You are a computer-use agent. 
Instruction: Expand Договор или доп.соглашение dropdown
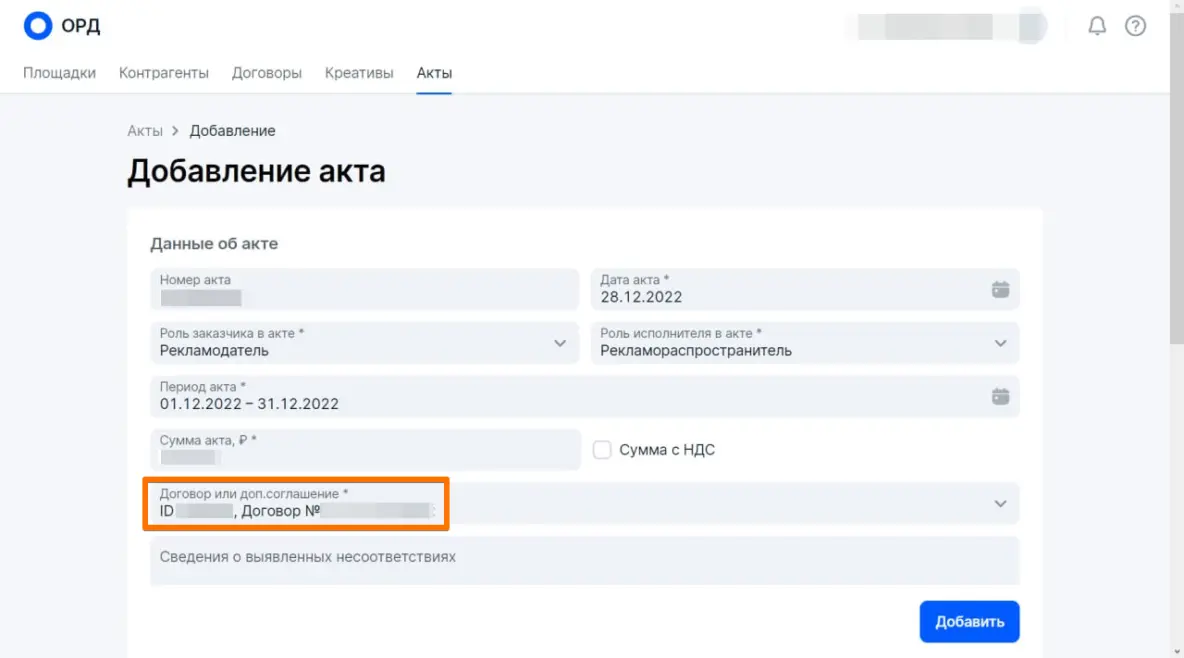(x=1000, y=504)
